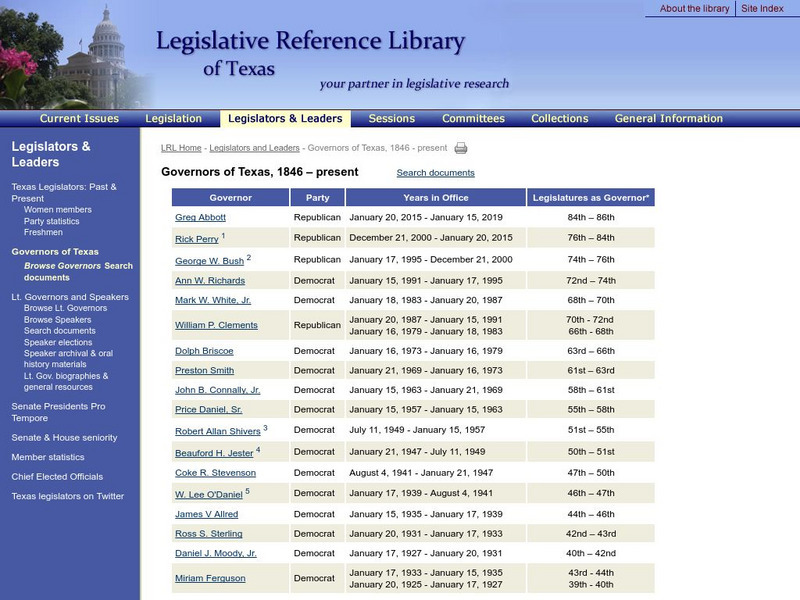Open About the library link
800x600 pixels.
tap(694, 9)
